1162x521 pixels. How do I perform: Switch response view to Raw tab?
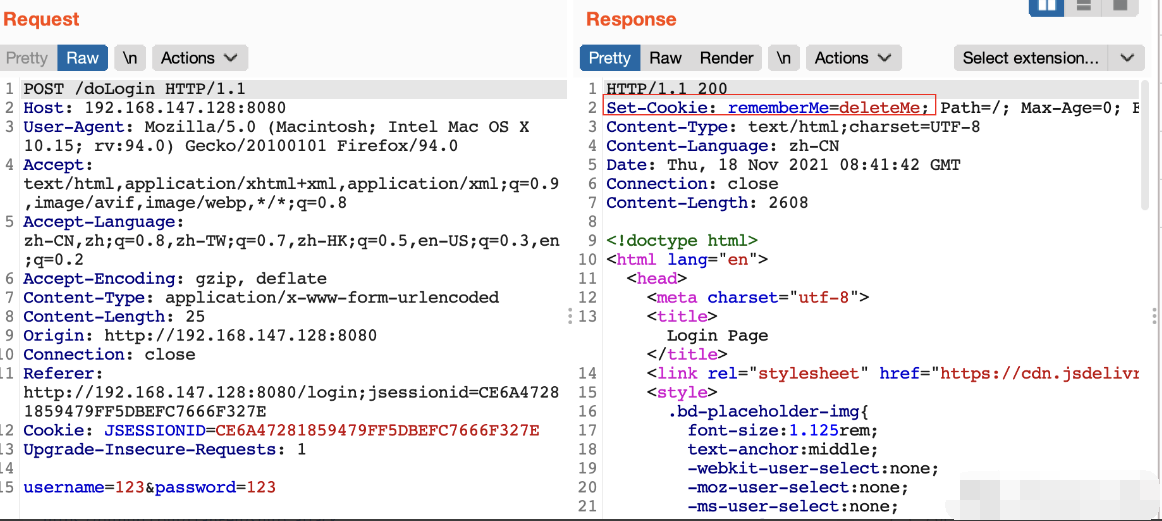tap(665, 58)
